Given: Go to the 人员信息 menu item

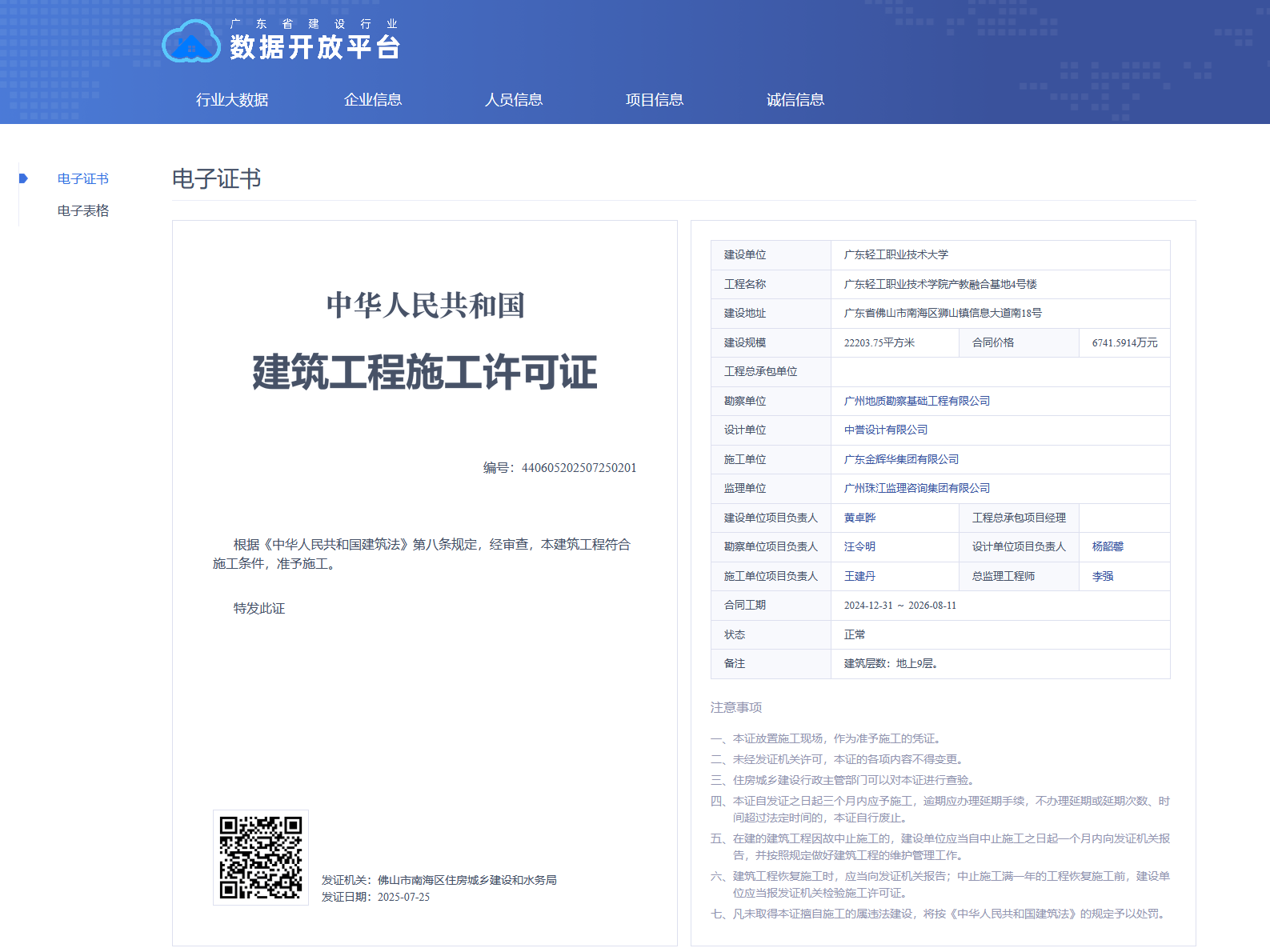Looking at the screenshot, I should point(514,100).
